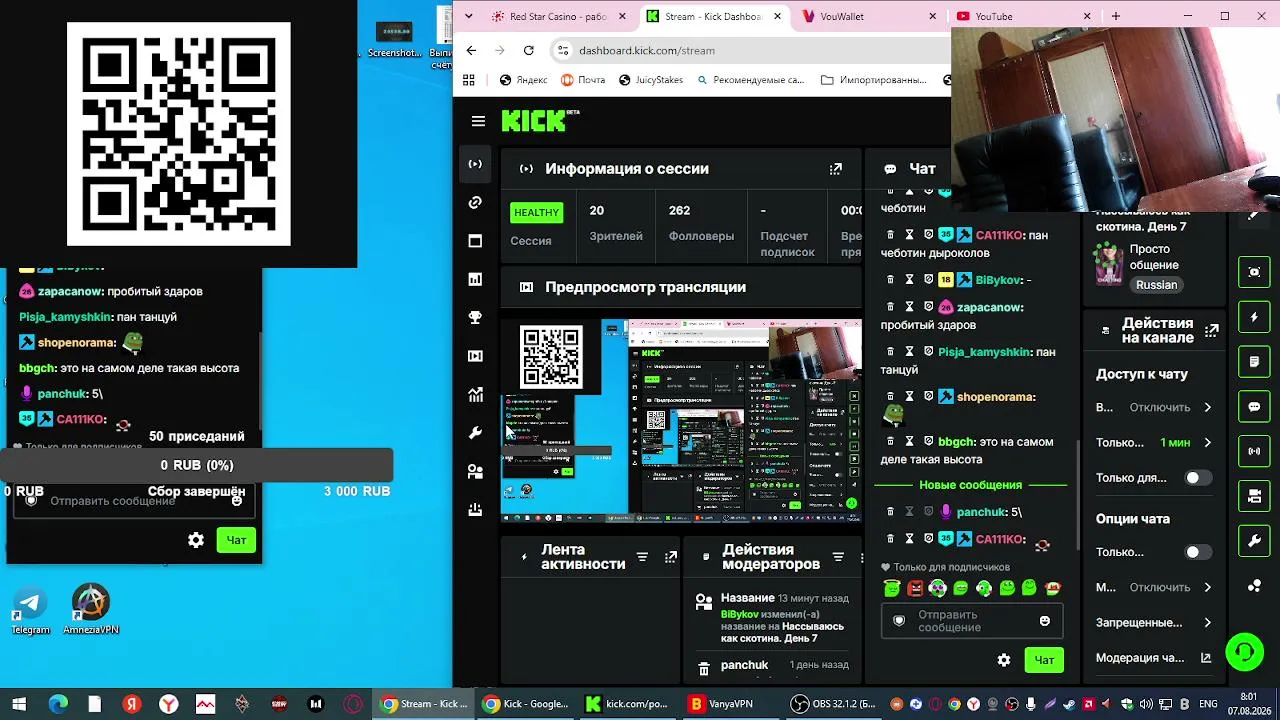Click the message input in dashboard chat
The image size is (1280, 720).
coord(971,621)
